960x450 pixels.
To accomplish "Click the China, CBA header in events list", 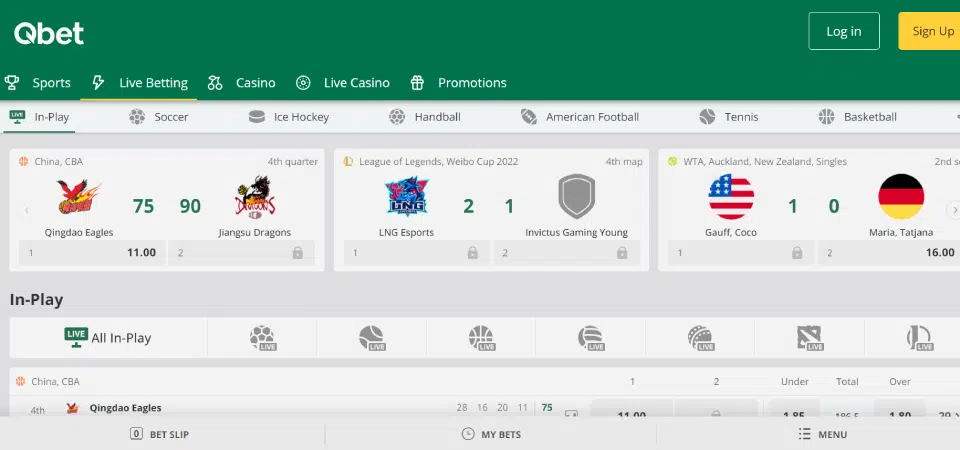I will point(56,381).
